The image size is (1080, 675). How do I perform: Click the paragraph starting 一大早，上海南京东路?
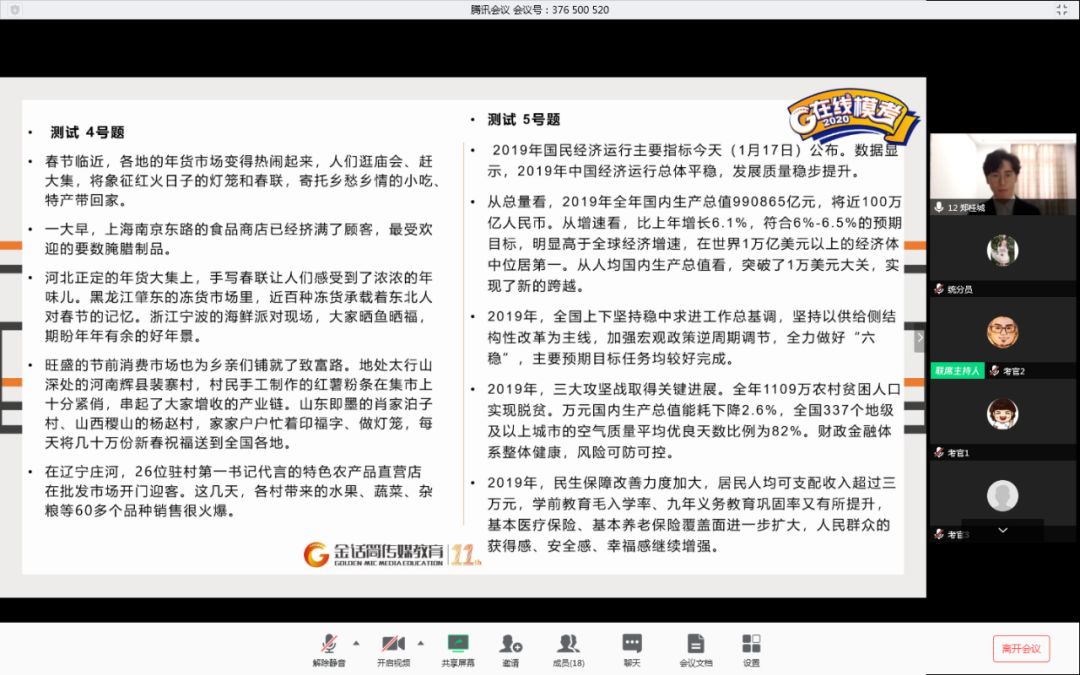point(238,239)
